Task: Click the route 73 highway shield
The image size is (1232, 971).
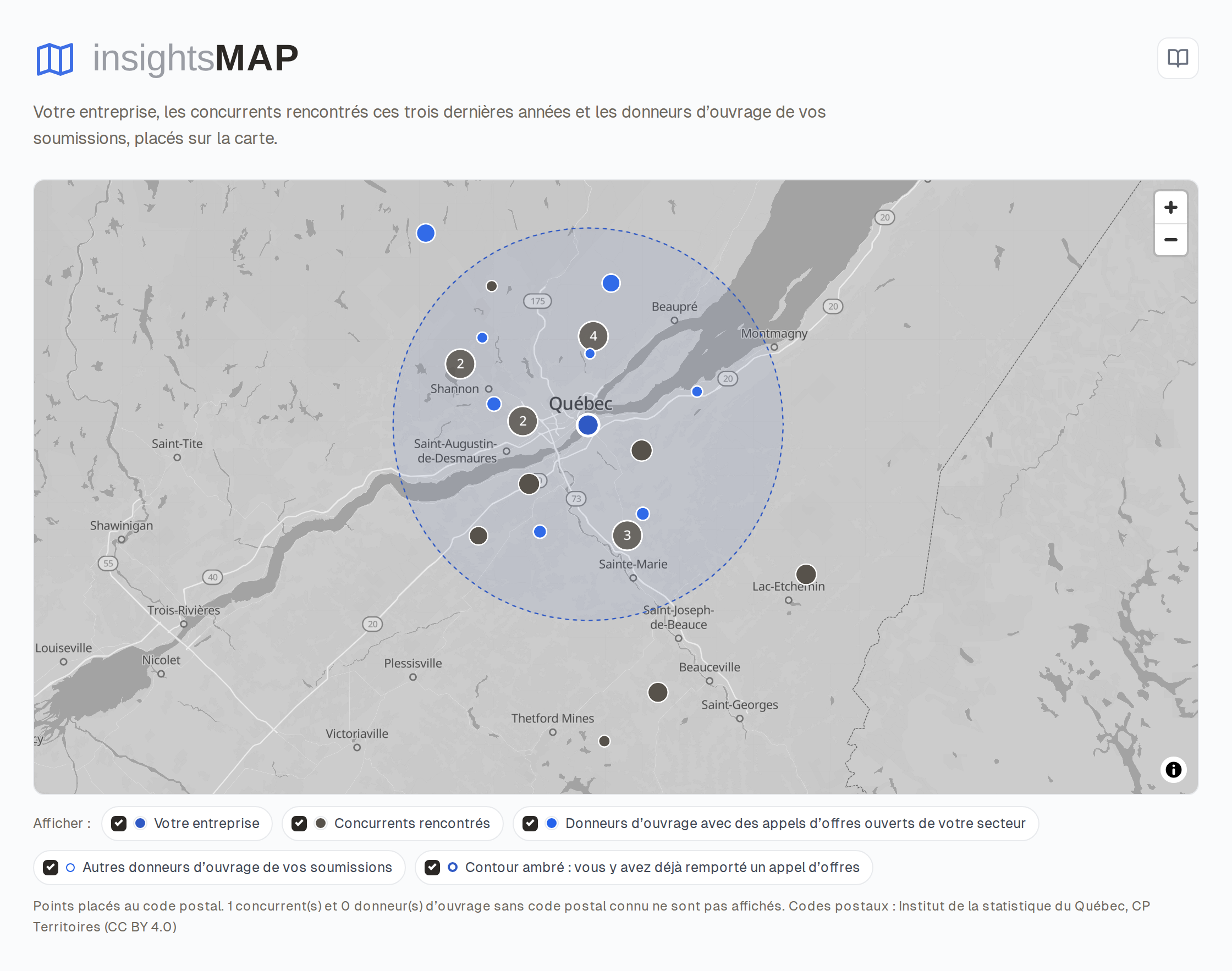Action: click(x=576, y=499)
